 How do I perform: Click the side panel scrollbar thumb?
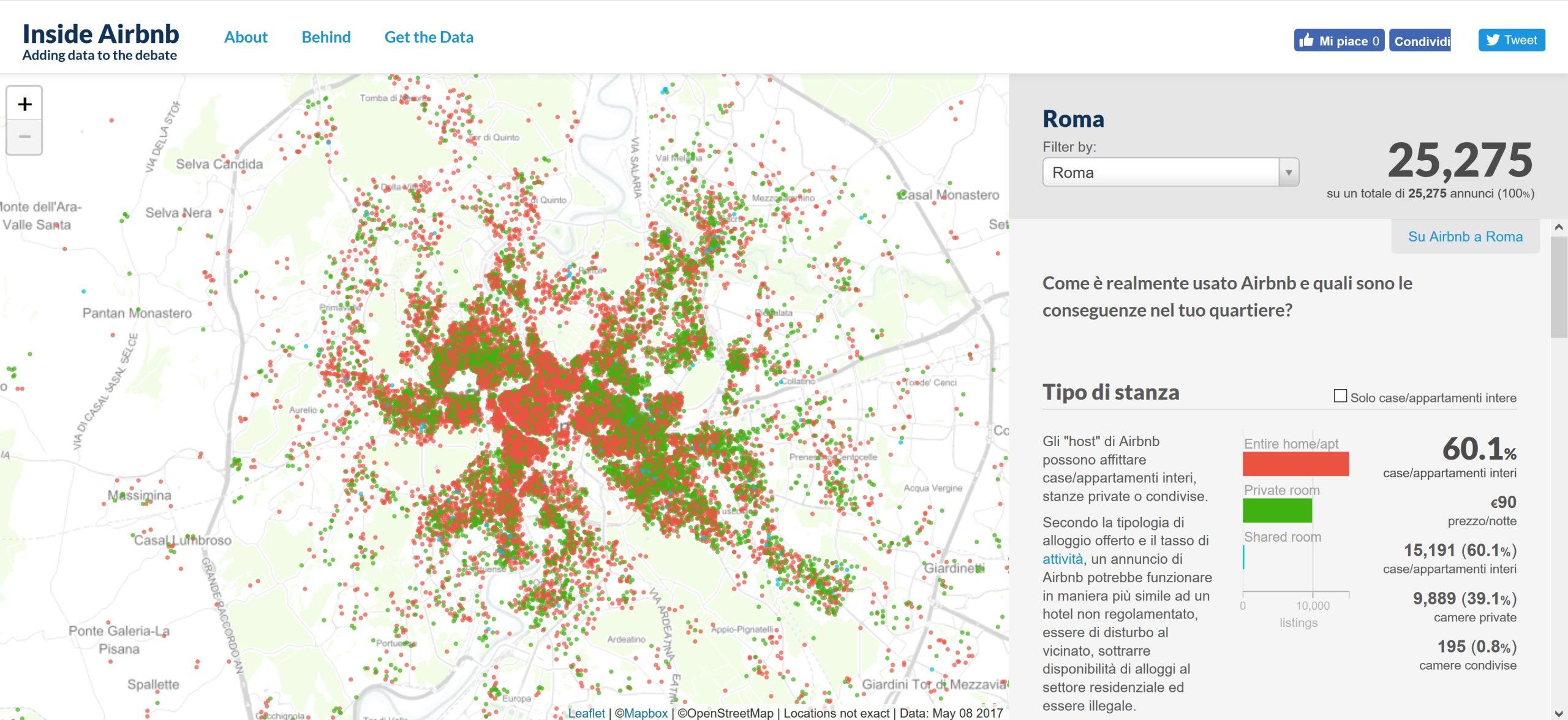pyautogui.click(x=1559, y=287)
